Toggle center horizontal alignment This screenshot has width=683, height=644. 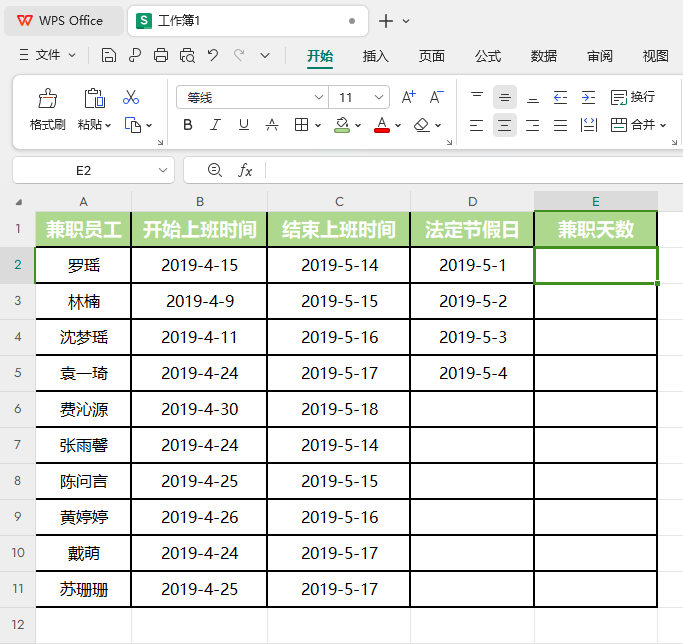click(505, 125)
